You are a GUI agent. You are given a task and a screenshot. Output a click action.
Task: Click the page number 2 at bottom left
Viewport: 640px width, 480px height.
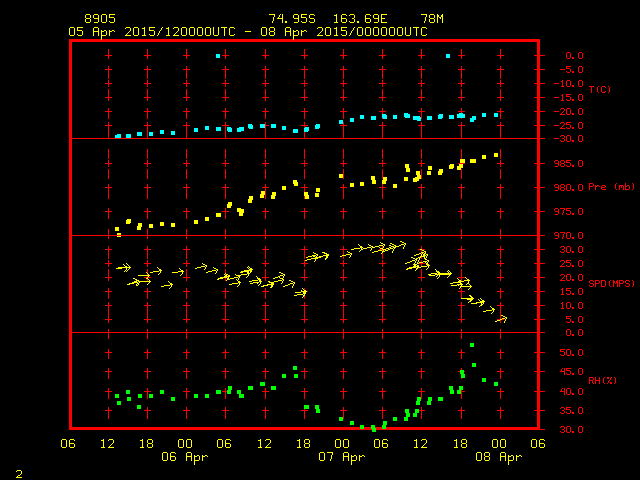click(x=19, y=474)
